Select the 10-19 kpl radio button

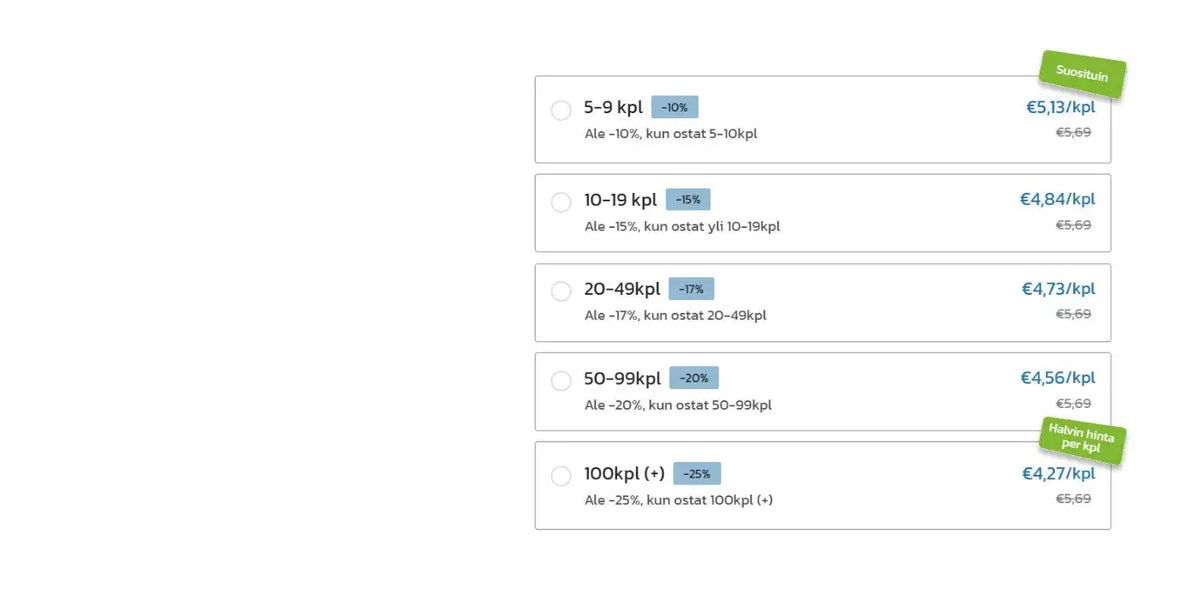coord(561,202)
